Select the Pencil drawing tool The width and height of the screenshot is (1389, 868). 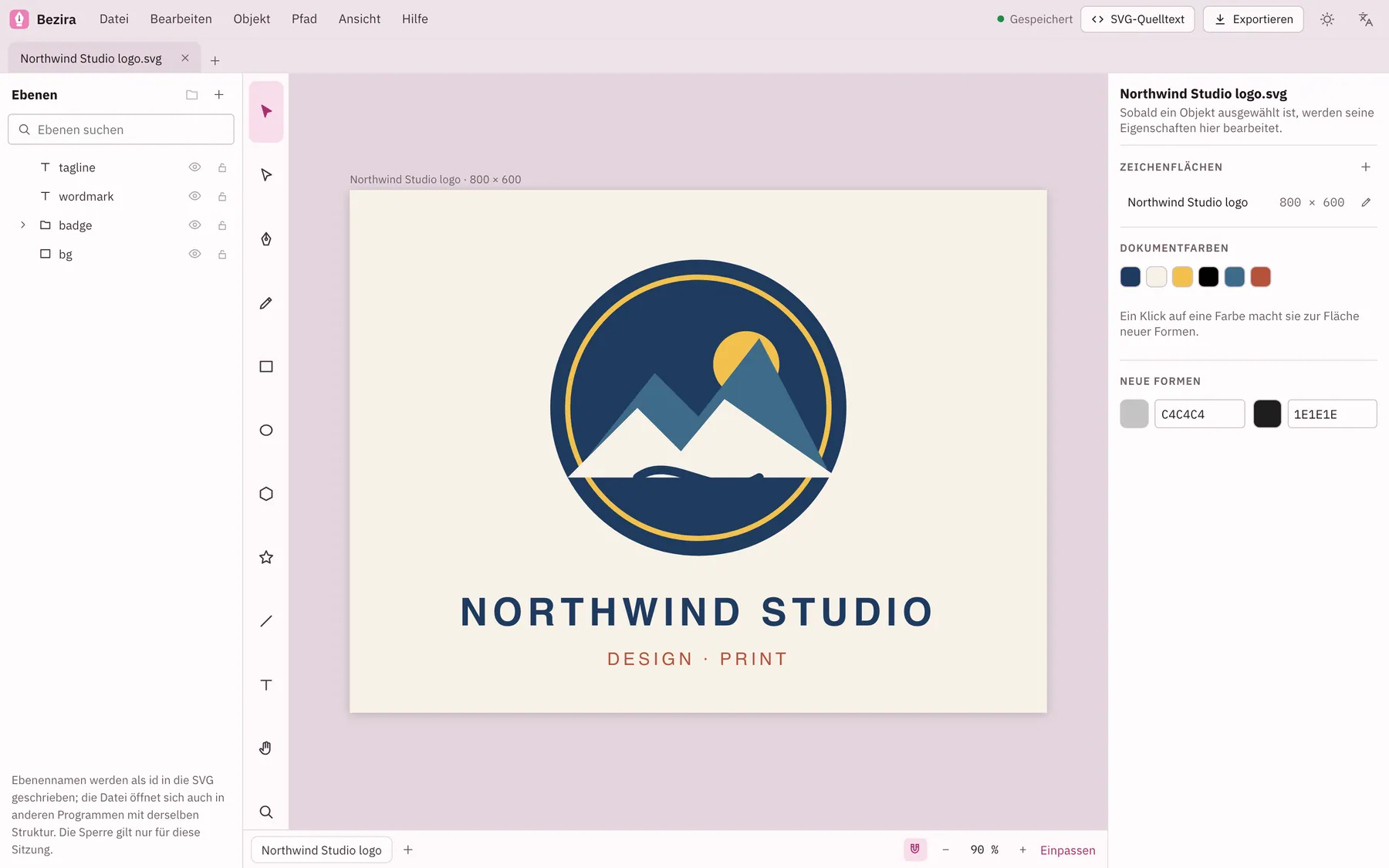pyautogui.click(x=266, y=303)
